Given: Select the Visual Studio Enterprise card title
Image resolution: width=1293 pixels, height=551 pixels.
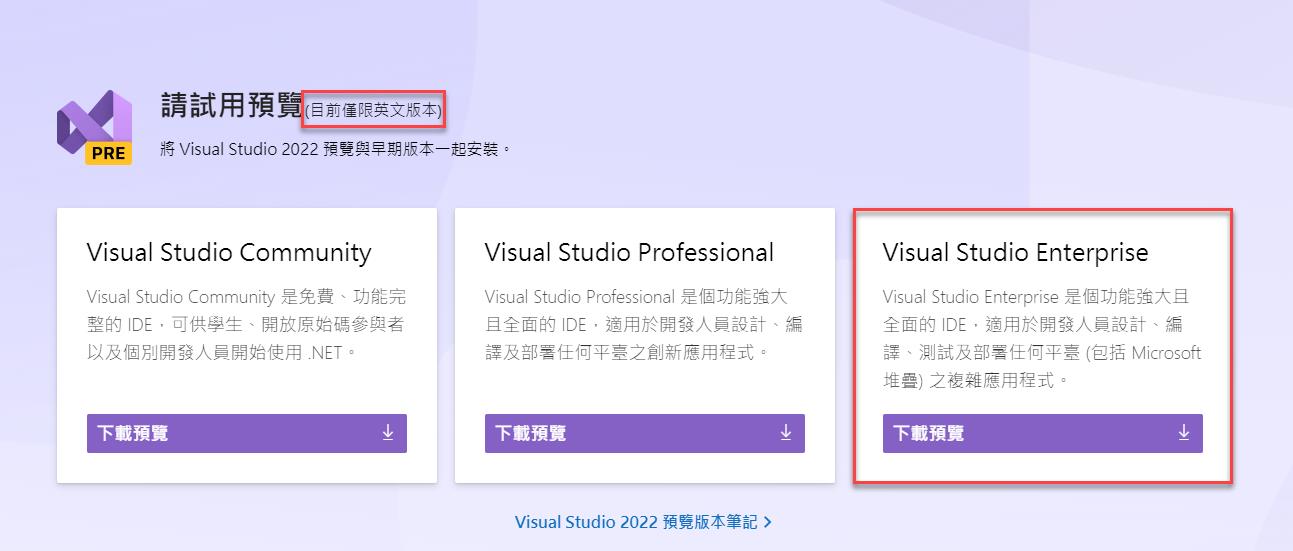Looking at the screenshot, I should tap(1015, 252).
